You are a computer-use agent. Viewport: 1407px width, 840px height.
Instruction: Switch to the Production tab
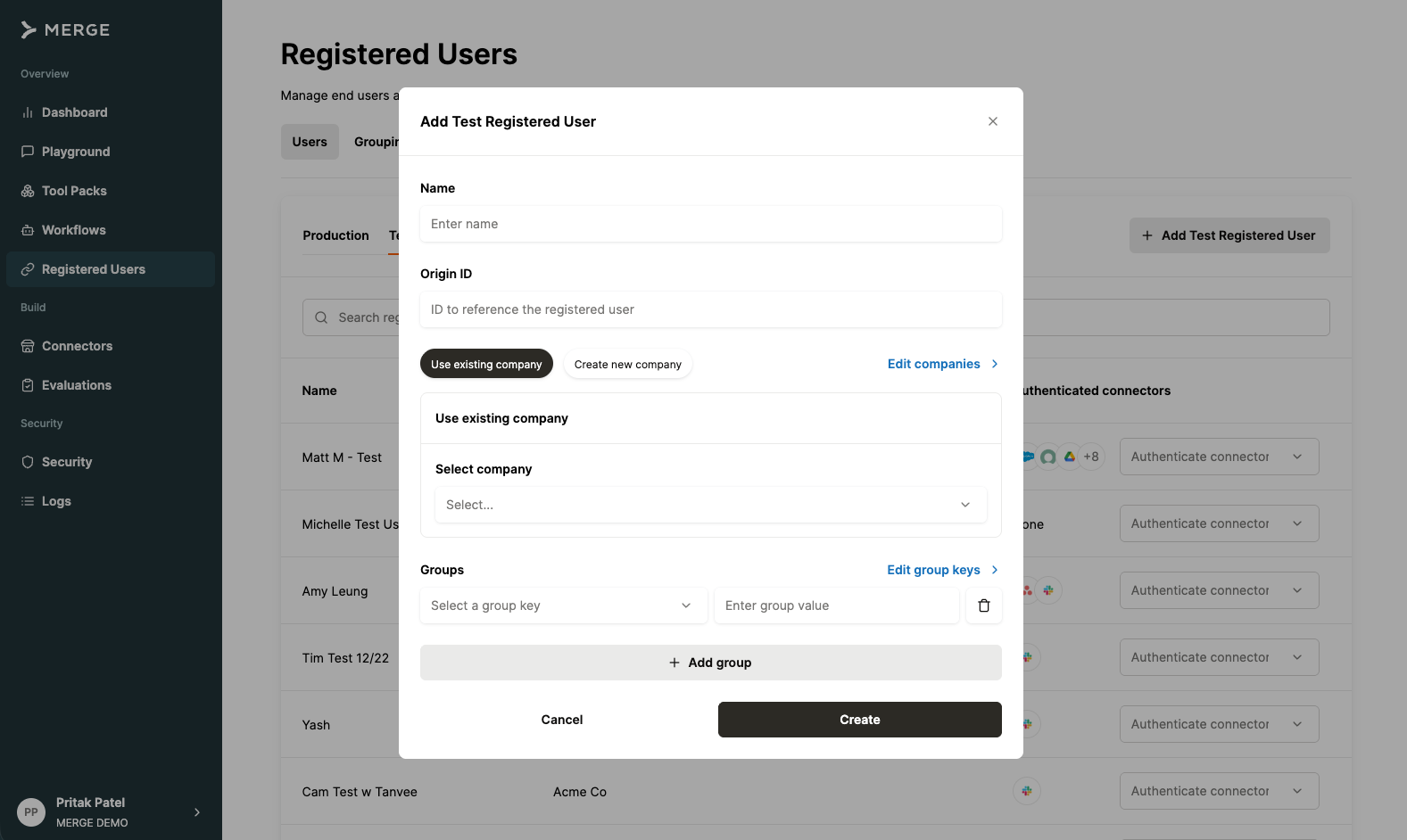(335, 235)
